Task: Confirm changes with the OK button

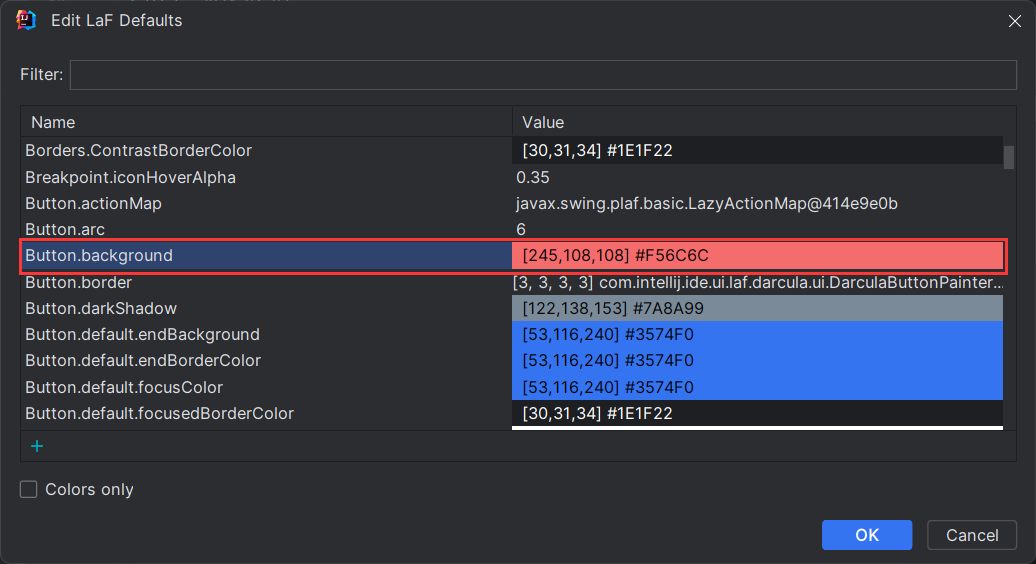Action: pyautogui.click(x=867, y=535)
